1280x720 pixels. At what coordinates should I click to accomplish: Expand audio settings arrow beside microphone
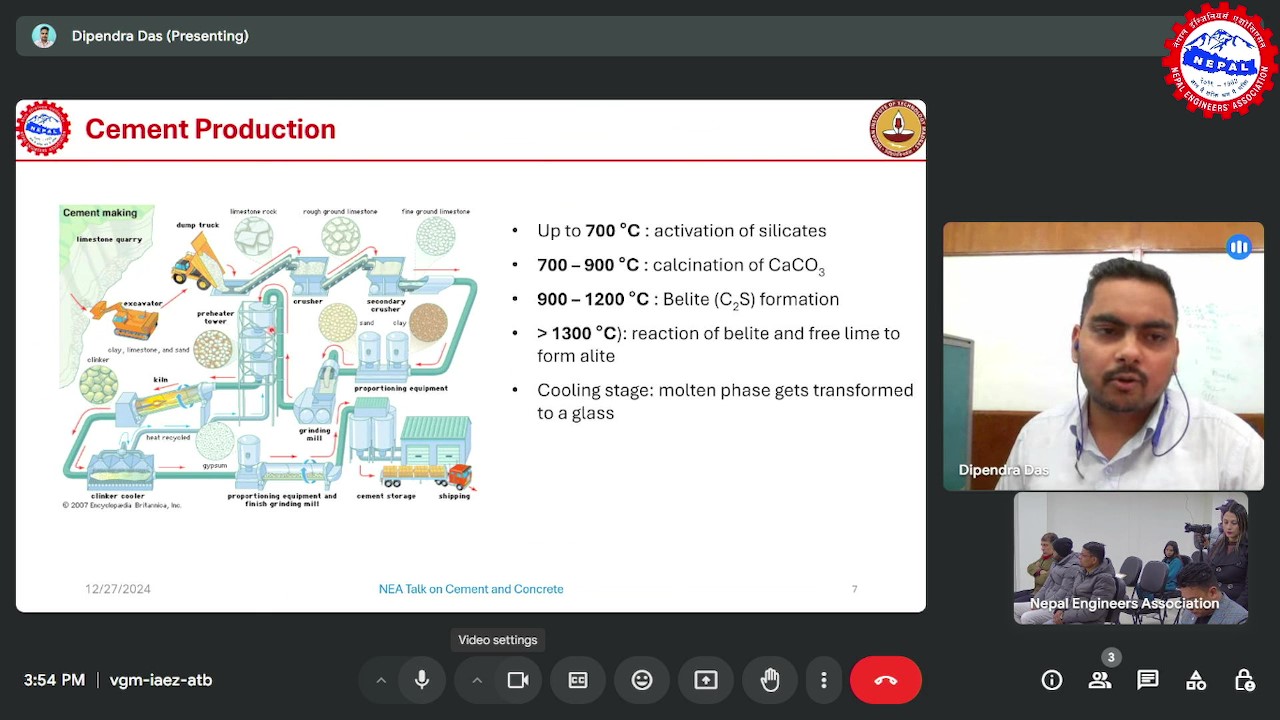tap(381, 680)
